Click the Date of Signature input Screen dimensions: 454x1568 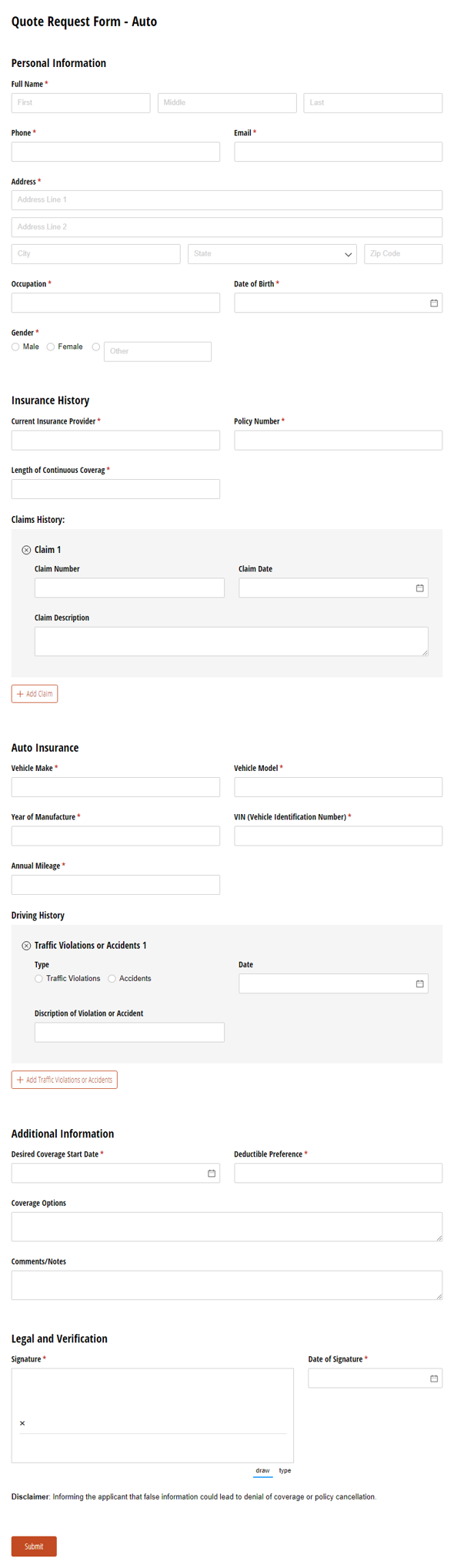click(x=376, y=1379)
